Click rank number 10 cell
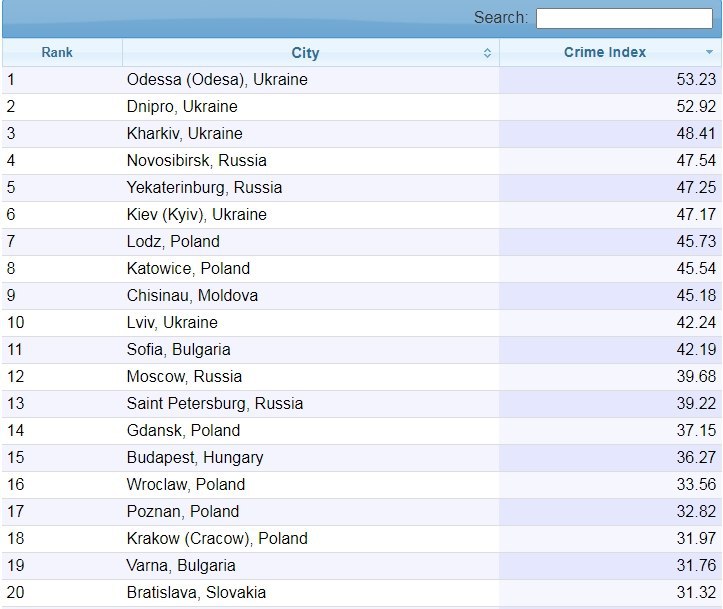This screenshot has height=609, width=723. [x=62, y=323]
